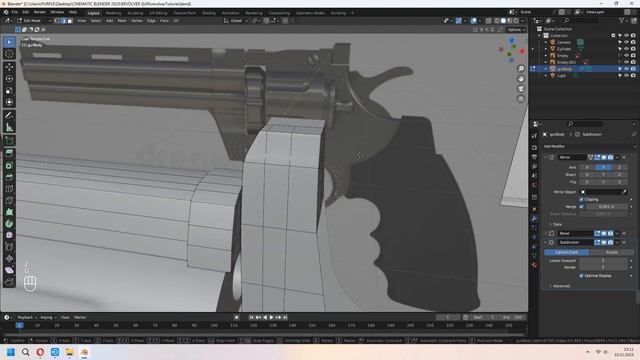This screenshot has height=360, width=640.
Task: Select the Select Box tool
Action: point(9,42)
